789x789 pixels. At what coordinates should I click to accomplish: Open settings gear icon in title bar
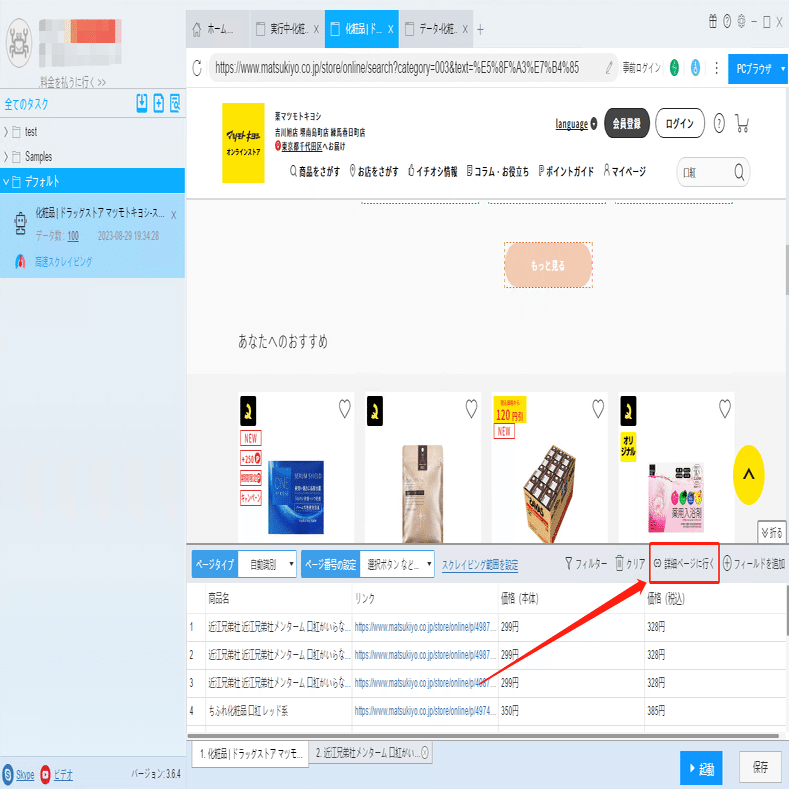click(741, 22)
